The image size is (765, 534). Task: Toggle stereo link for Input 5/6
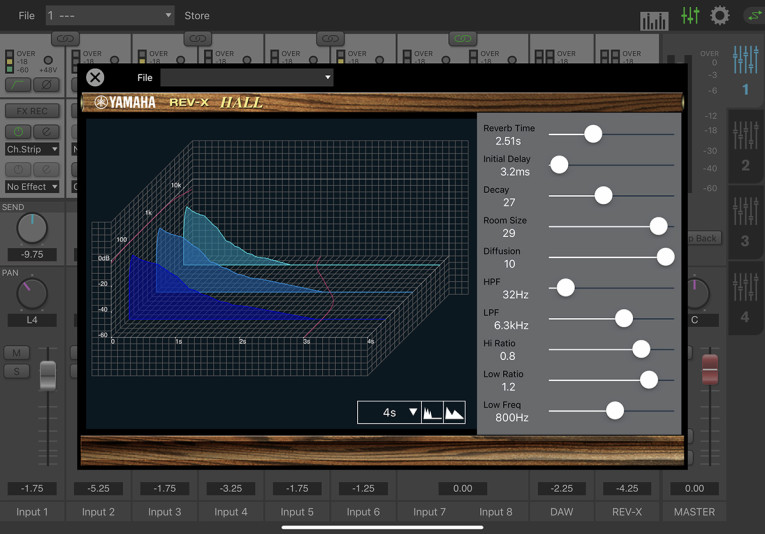[330, 39]
